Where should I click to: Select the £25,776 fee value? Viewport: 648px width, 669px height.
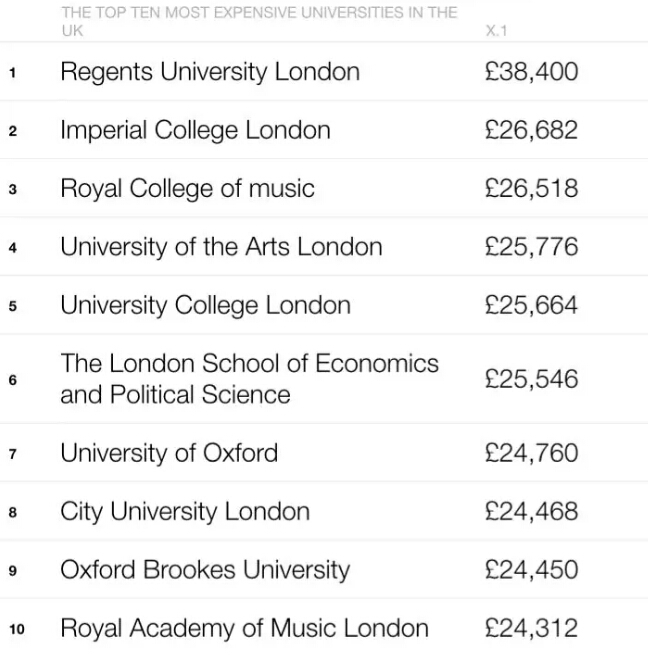531,247
